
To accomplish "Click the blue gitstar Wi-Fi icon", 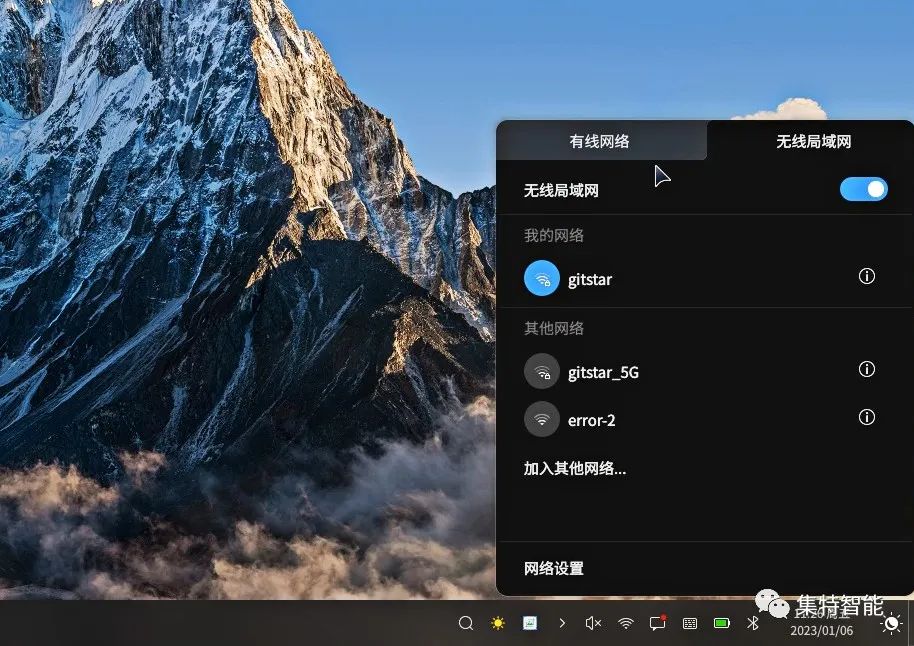I will coord(542,278).
